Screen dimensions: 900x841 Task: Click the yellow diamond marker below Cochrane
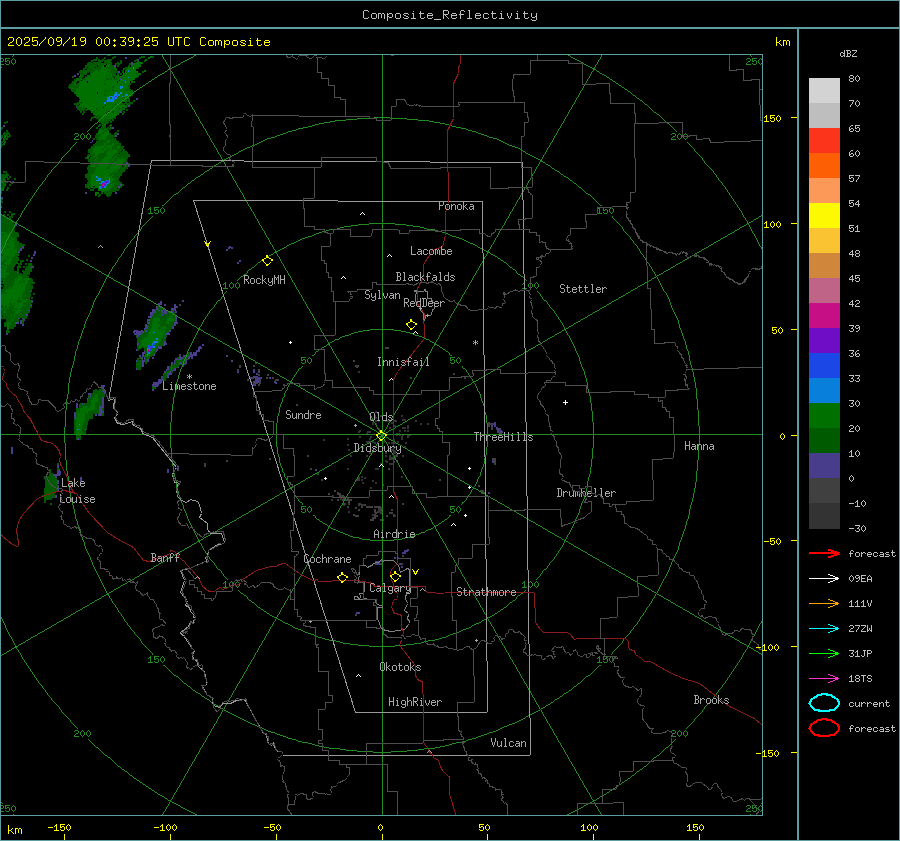342,578
